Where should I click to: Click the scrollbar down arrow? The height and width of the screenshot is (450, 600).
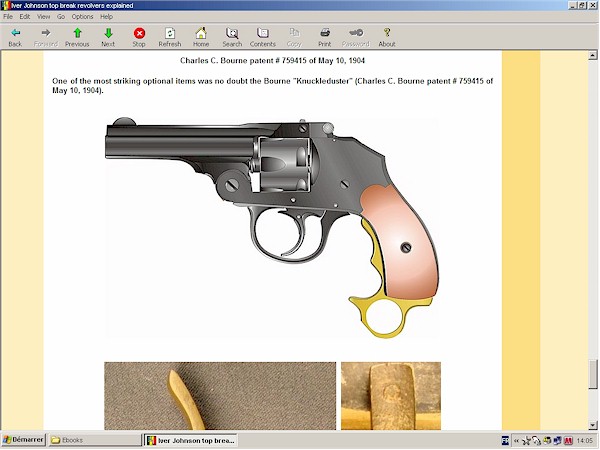pyautogui.click(x=593, y=425)
